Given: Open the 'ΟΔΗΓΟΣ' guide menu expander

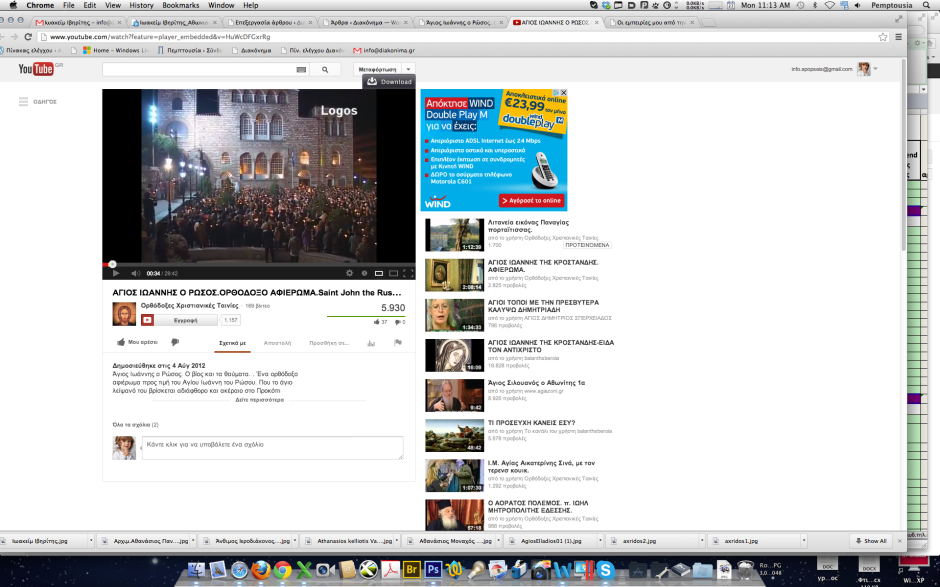Looking at the screenshot, I should pyautogui.click(x=24, y=102).
